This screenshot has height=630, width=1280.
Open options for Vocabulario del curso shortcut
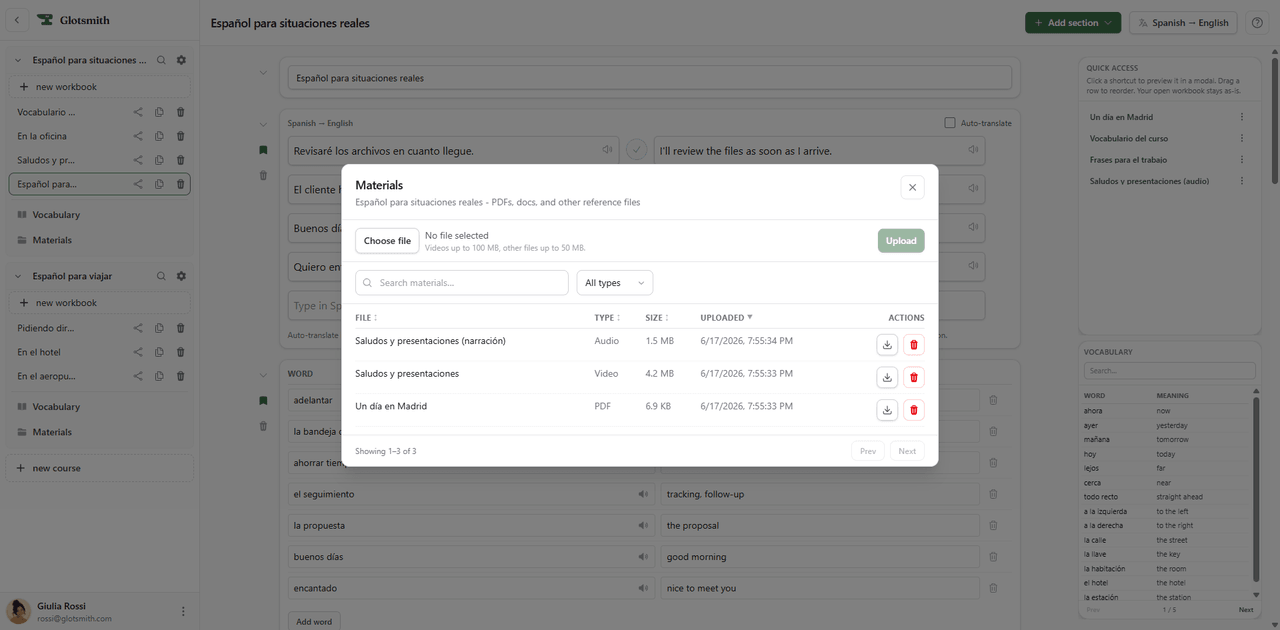[x=1242, y=139]
